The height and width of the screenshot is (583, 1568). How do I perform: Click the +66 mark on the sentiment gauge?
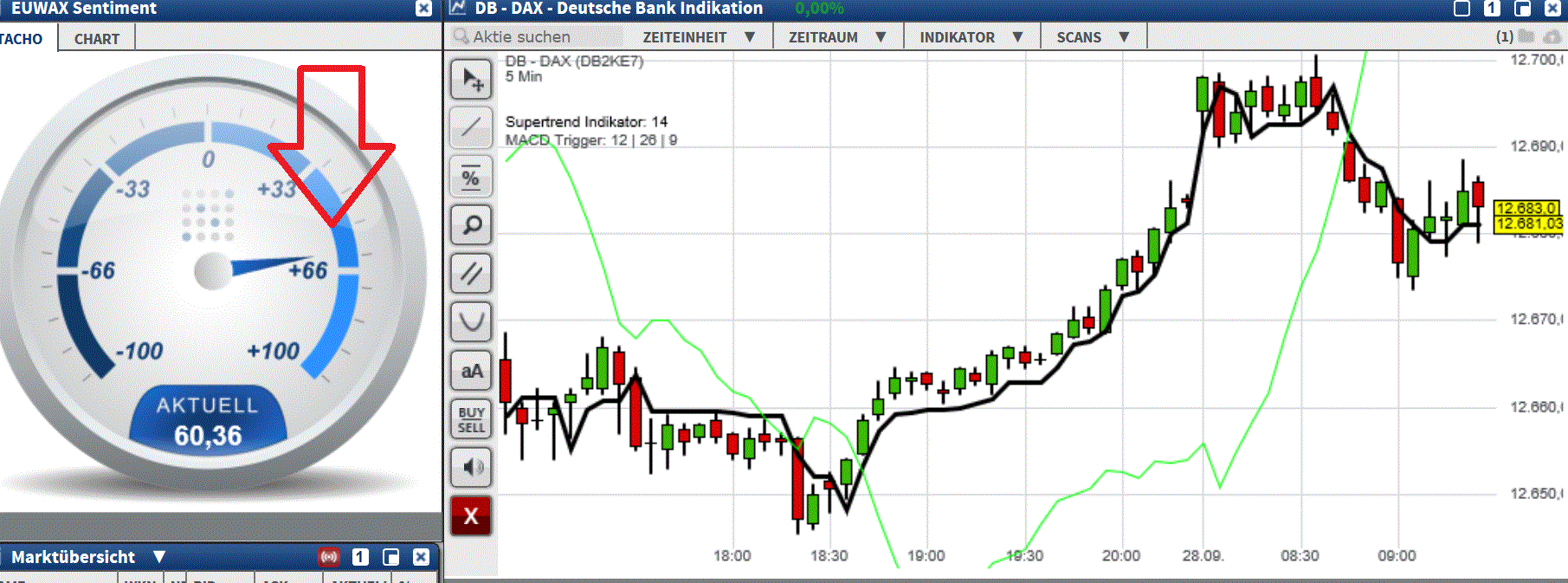click(307, 270)
